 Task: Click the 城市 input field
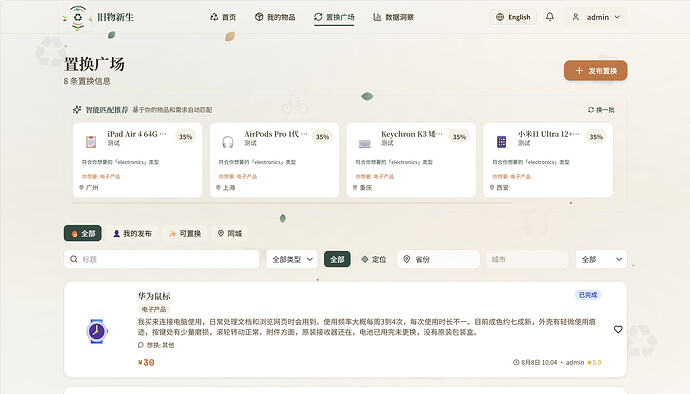tap(526, 259)
